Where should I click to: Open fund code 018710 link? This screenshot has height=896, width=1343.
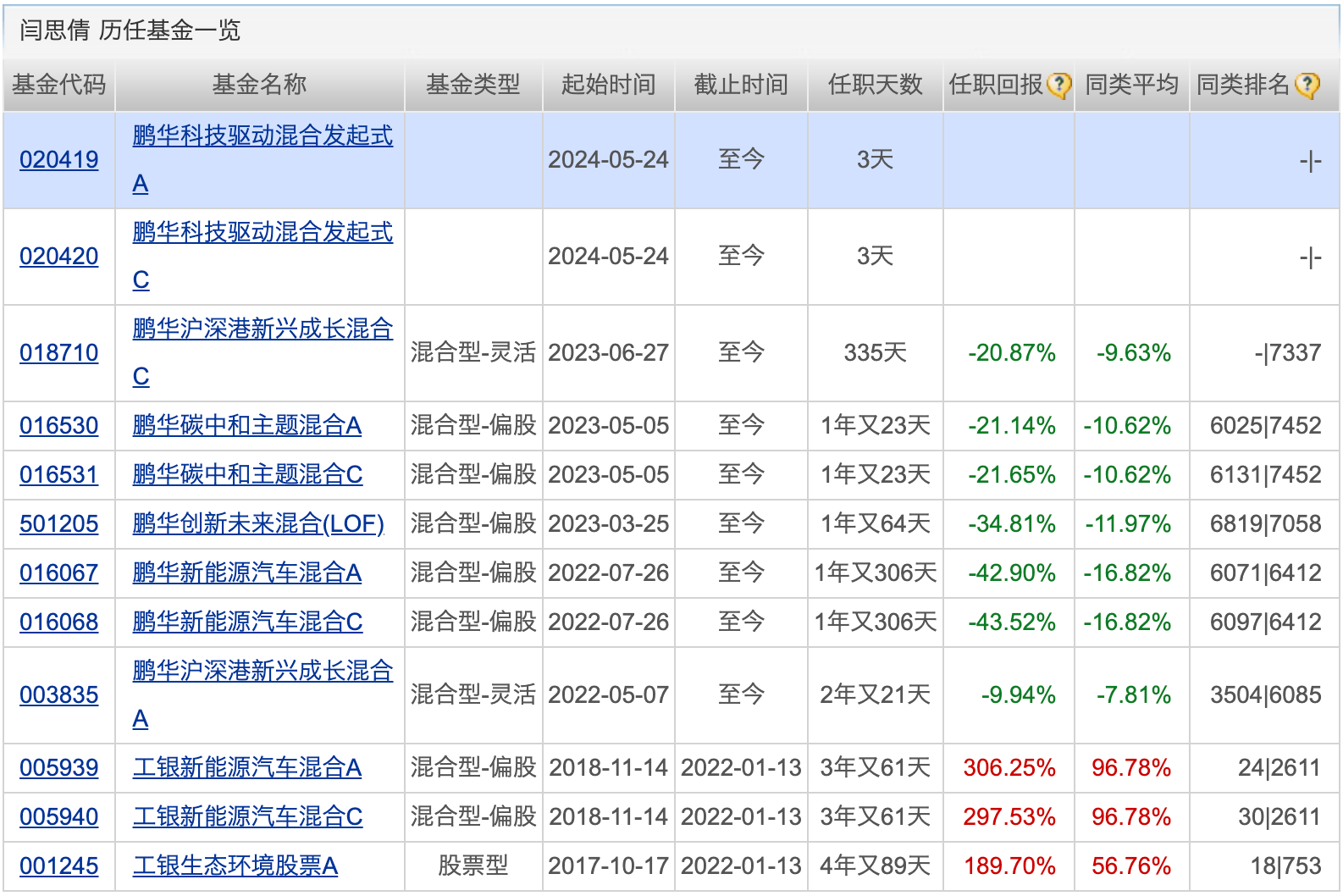click(59, 352)
